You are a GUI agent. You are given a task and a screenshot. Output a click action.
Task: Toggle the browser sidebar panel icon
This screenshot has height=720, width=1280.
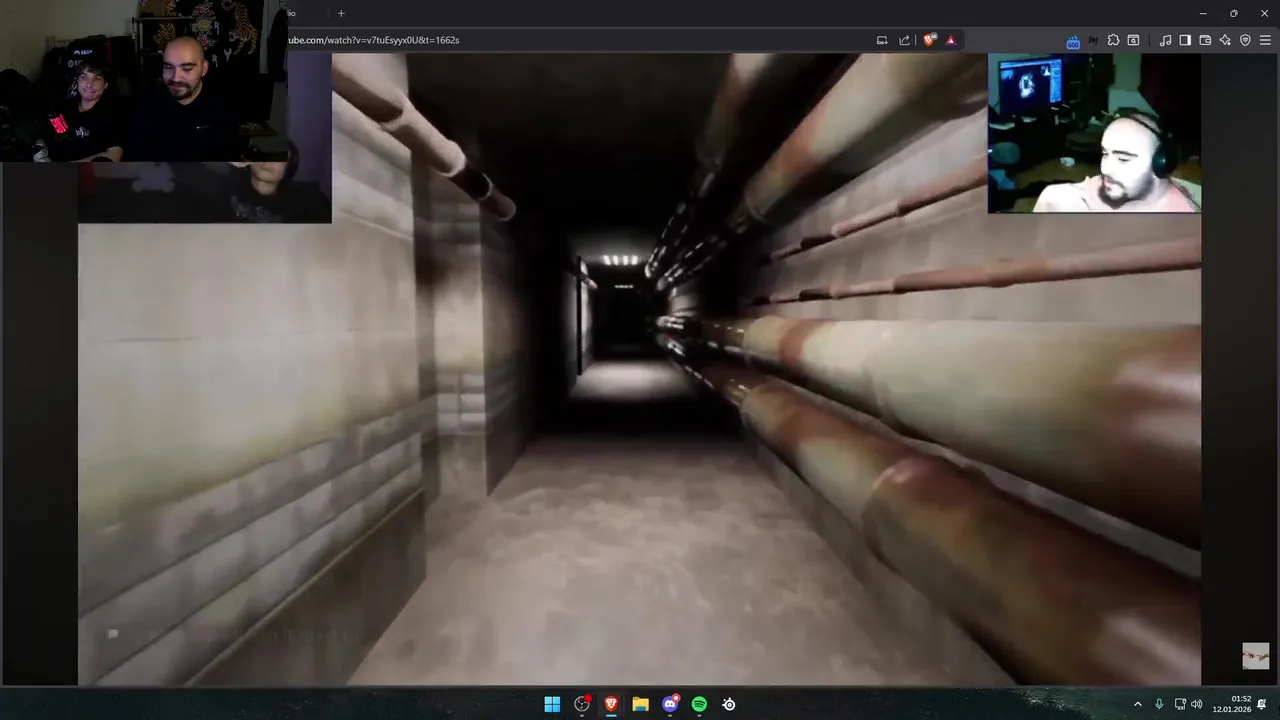coord(1185,40)
